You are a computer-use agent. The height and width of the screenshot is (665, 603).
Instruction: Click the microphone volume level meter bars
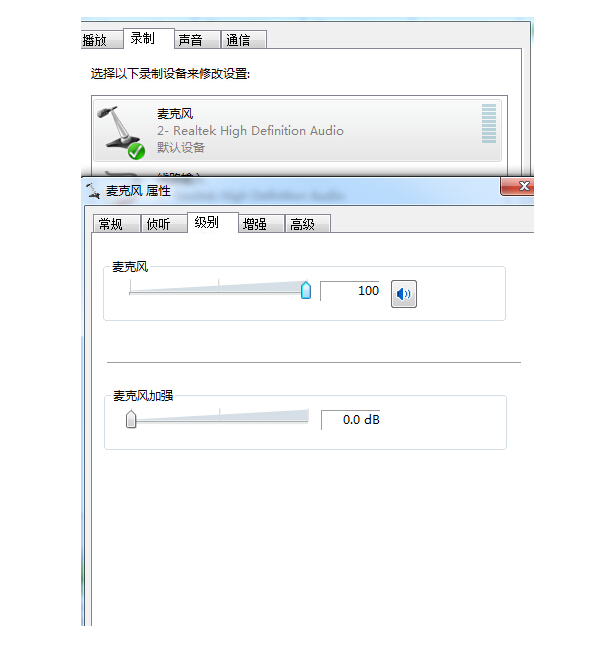489,124
